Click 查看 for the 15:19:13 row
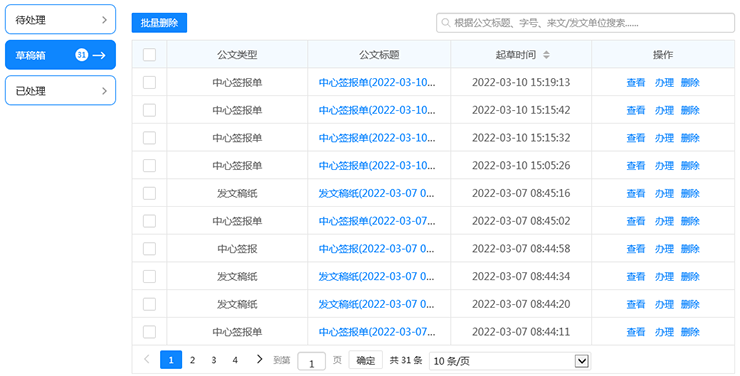740x376 pixels. [636, 83]
